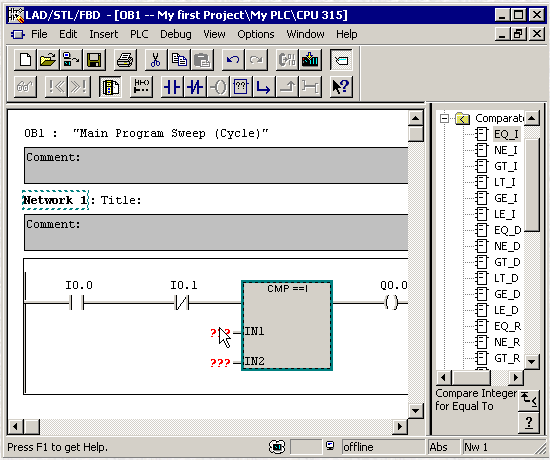Insert a normally closed contact
550x460 pixels.
(x=195, y=87)
